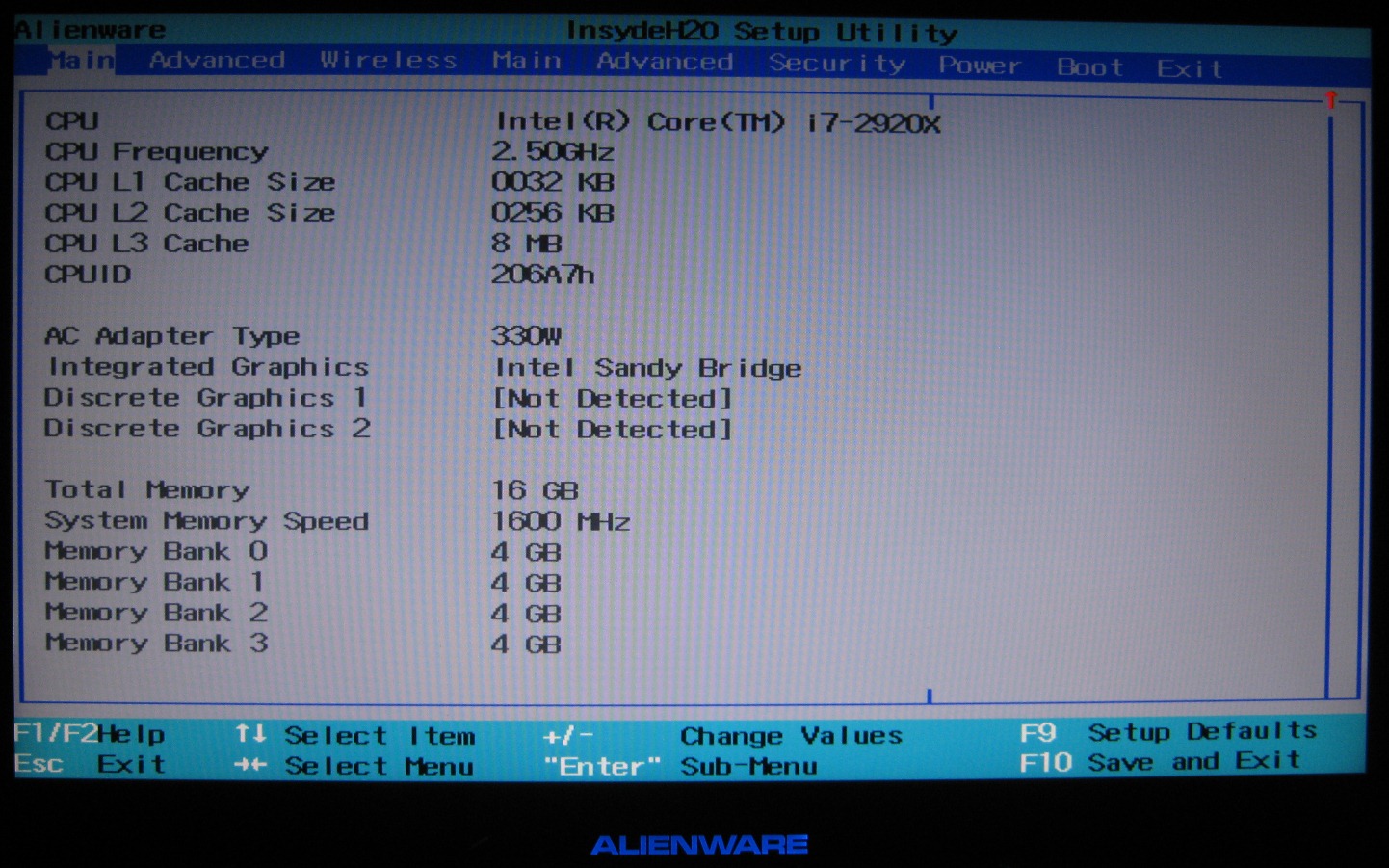Screen dimensions: 1389x868
Task: Select the 206A7h CPUID value
Action: pyautogui.click(x=542, y=275)
